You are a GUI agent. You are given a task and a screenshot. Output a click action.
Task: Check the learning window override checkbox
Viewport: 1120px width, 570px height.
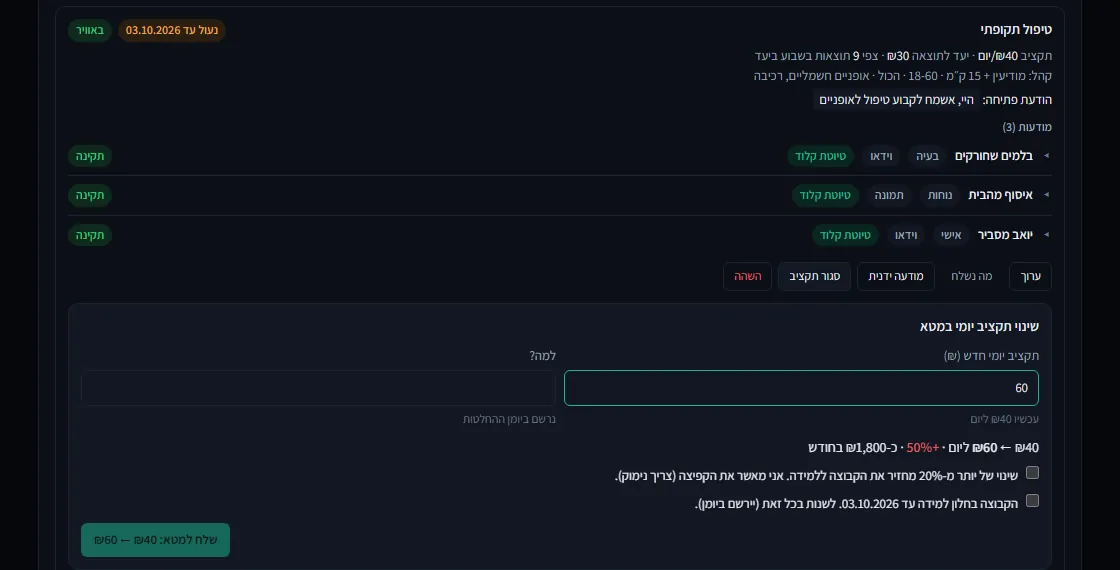(x=1032, y=501)
